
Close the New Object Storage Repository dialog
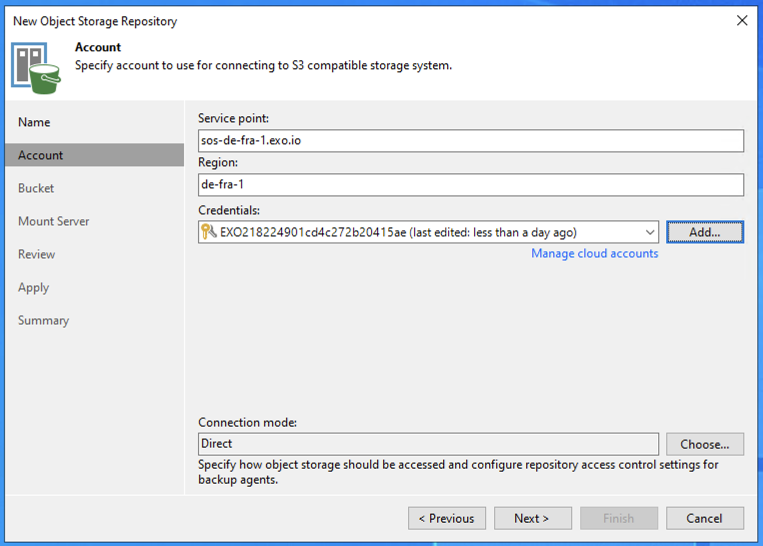[741, 20]
